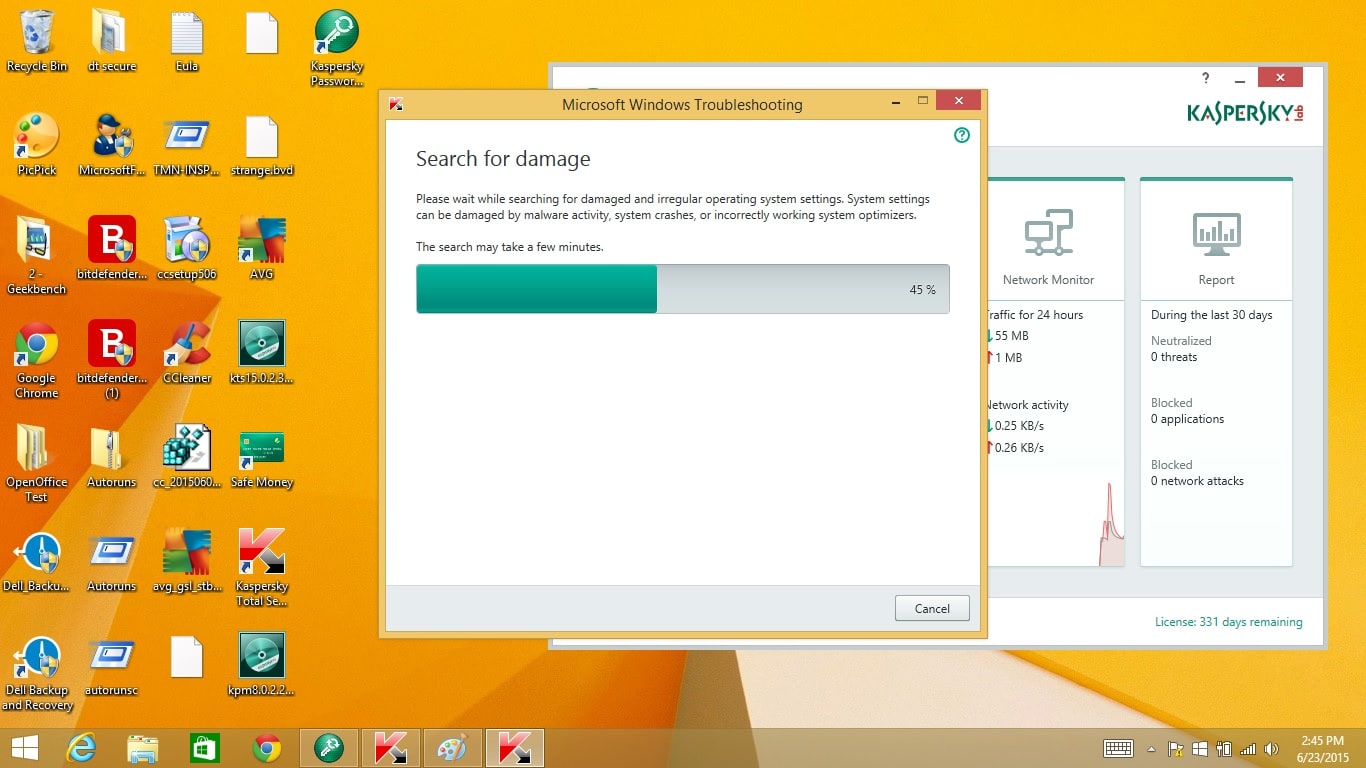Select the bitdefender (1) installer icon
The image size is (1366, 768).
(x=112, y=359)
